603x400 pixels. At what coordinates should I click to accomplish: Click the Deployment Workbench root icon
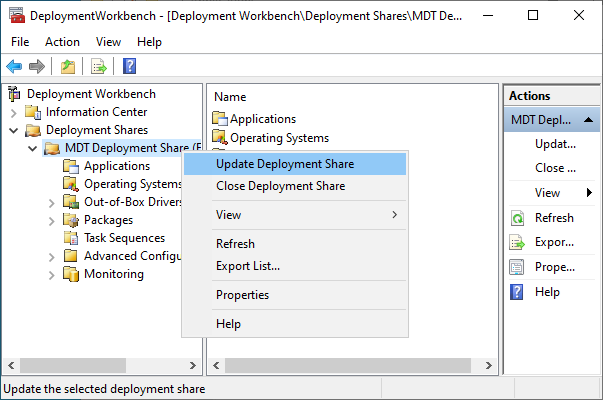pyautogui.click(x=14, y=93)
